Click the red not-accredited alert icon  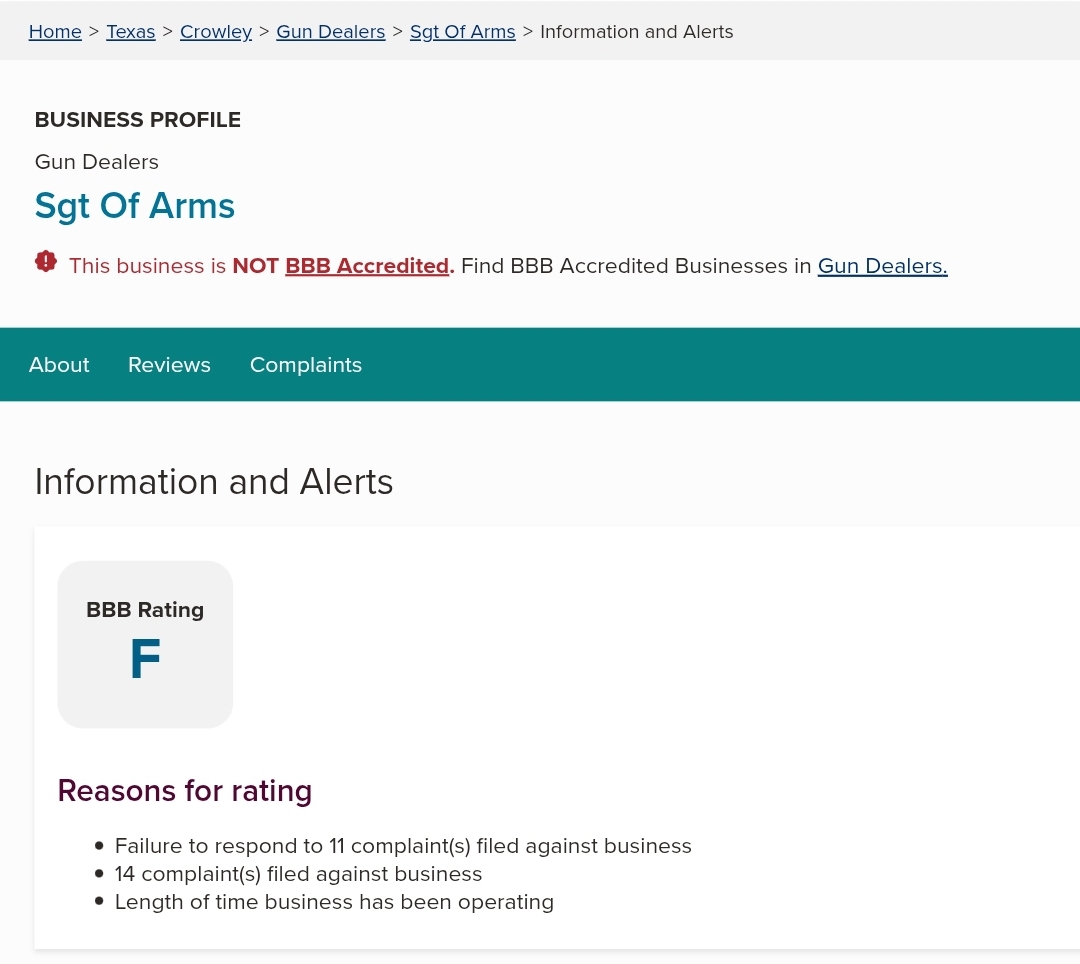[46, 262]
